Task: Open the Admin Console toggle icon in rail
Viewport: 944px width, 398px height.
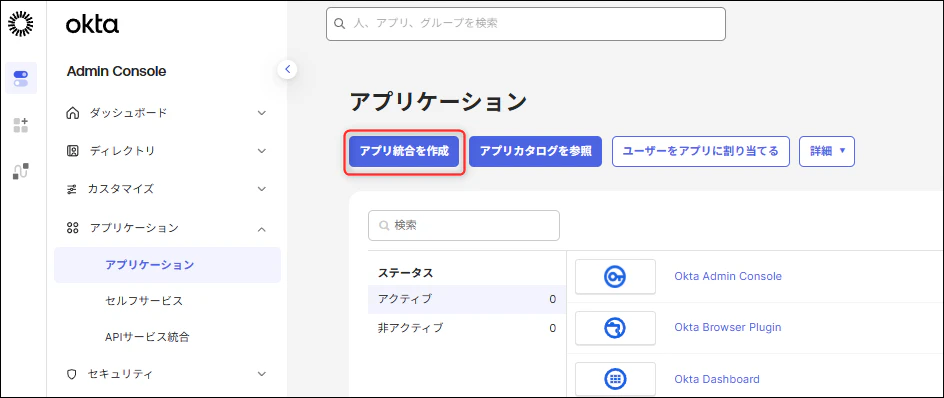Action: click(21, 78)
